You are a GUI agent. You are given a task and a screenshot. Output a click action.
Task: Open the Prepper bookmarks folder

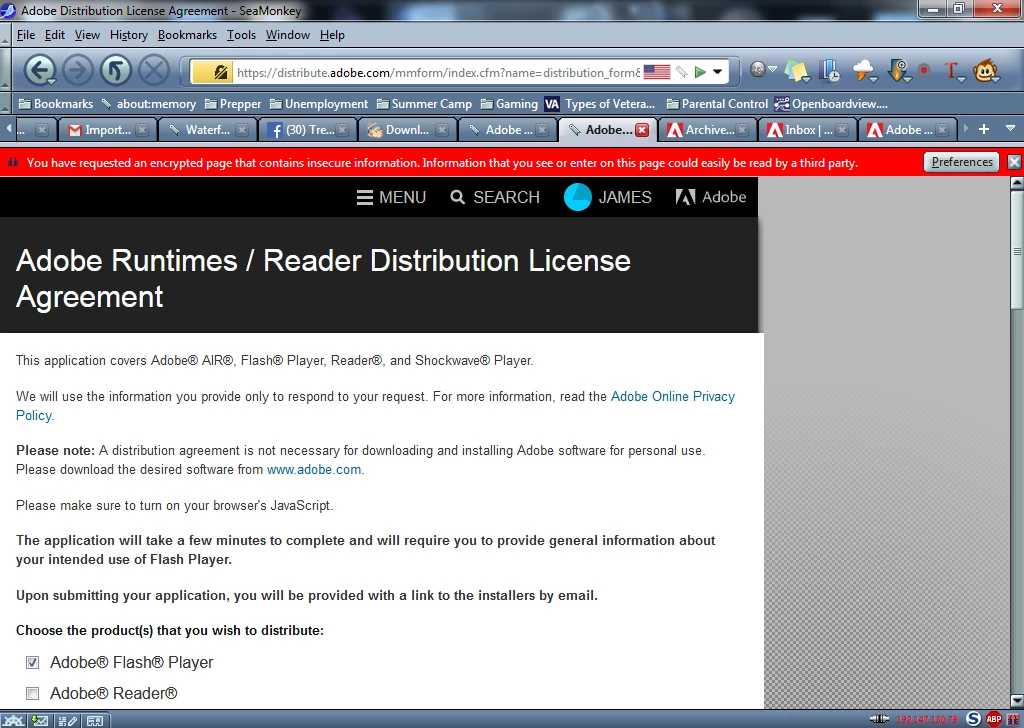coord(232,104)
